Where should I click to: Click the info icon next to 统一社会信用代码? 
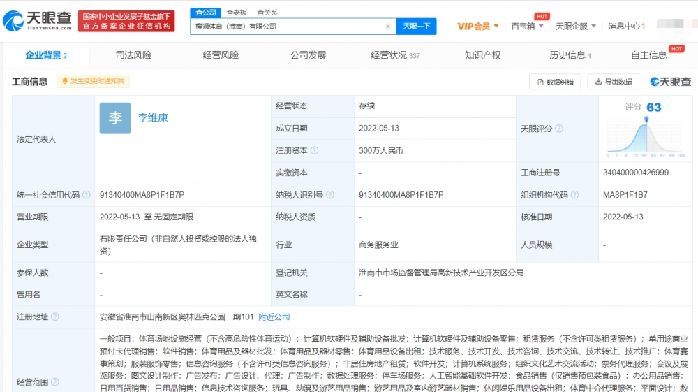point(86,194)
